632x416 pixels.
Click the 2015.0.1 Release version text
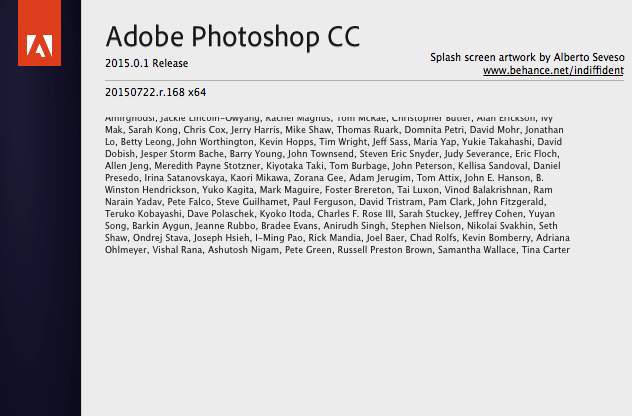[146, 63]
